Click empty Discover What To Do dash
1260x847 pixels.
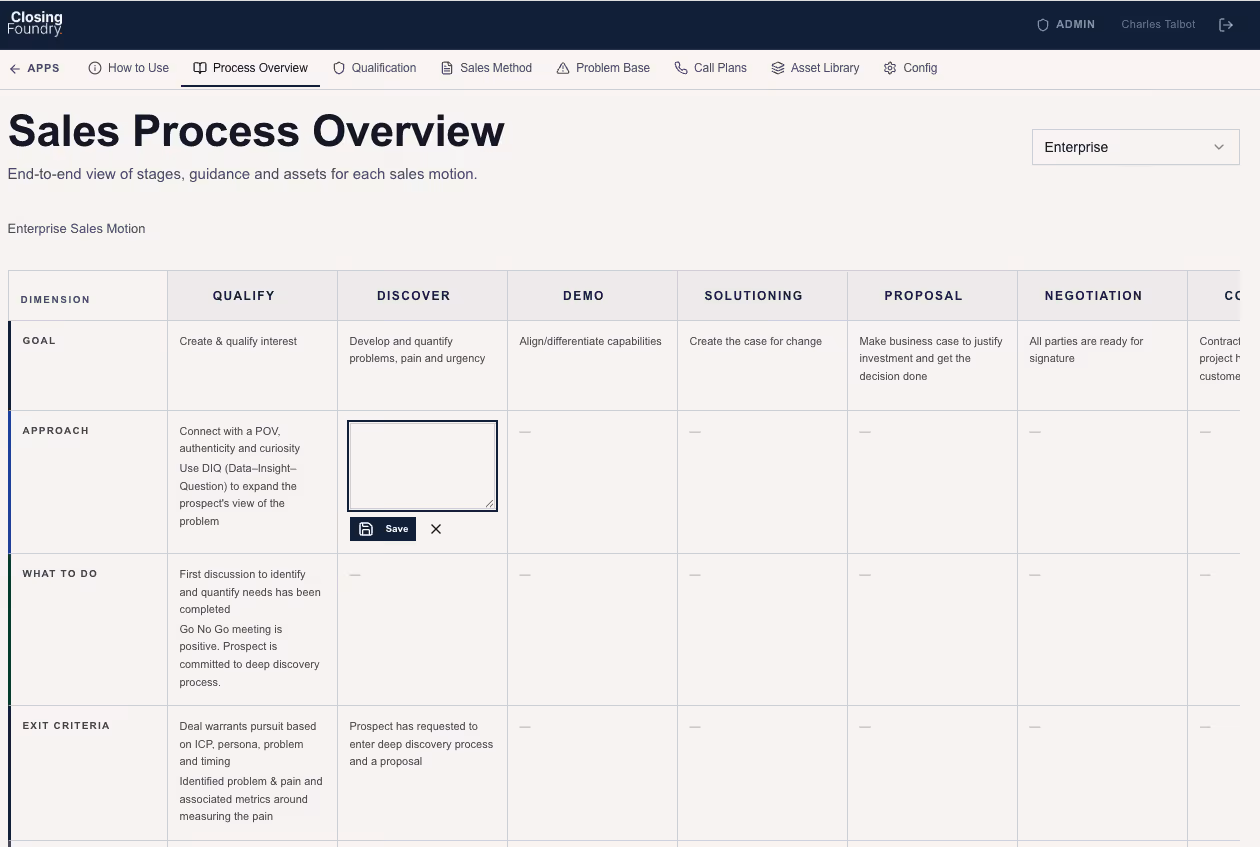(x=355, y=575)
